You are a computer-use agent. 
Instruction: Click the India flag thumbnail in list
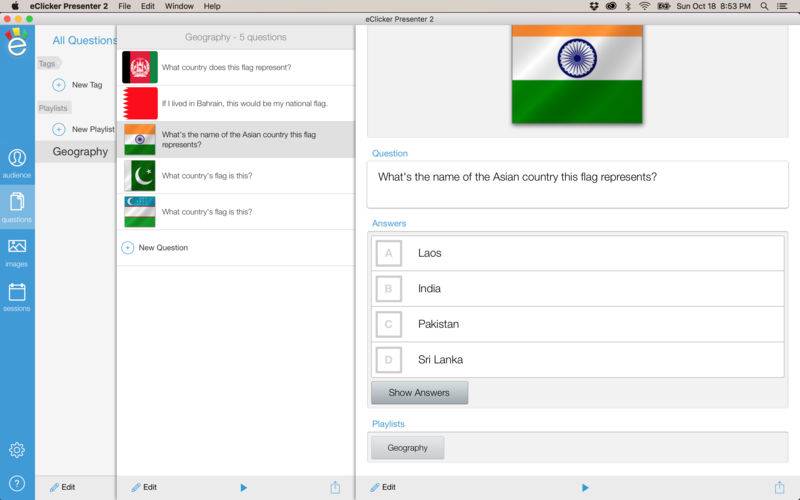pos(140,139)
